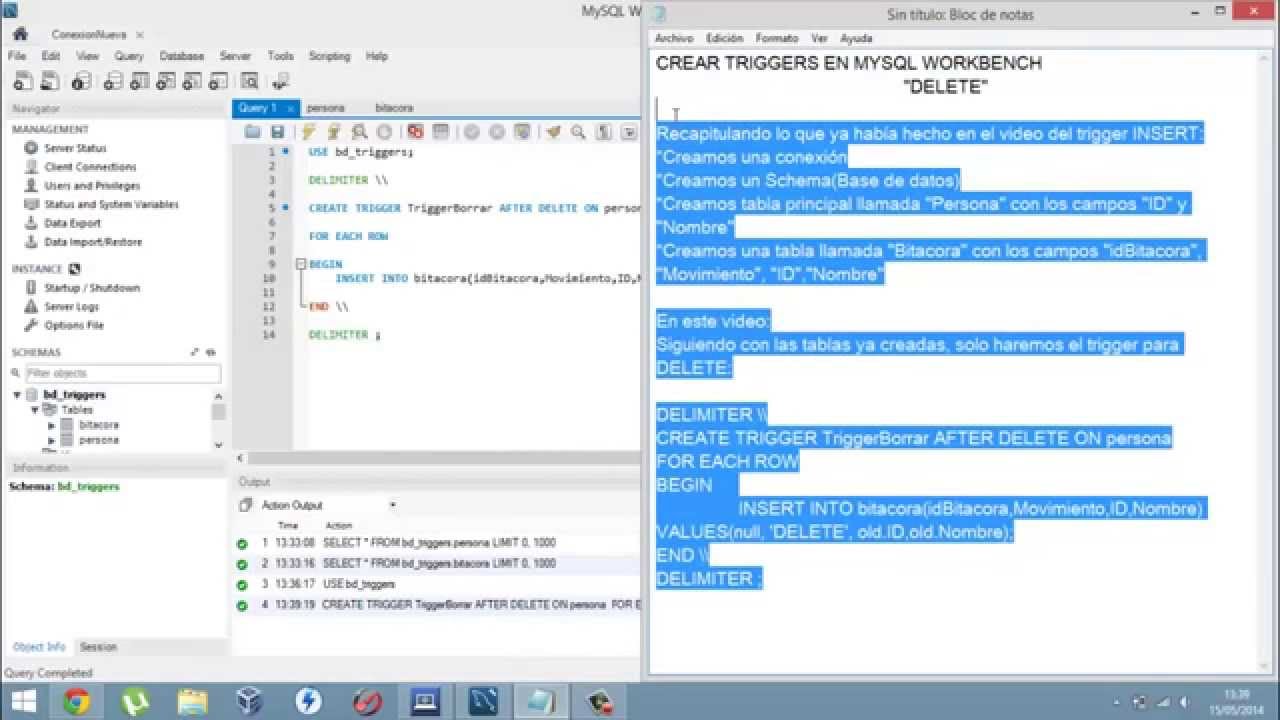1280x720 pixels.
Task: Click the Windows Start button
Action: click(23, 700)
